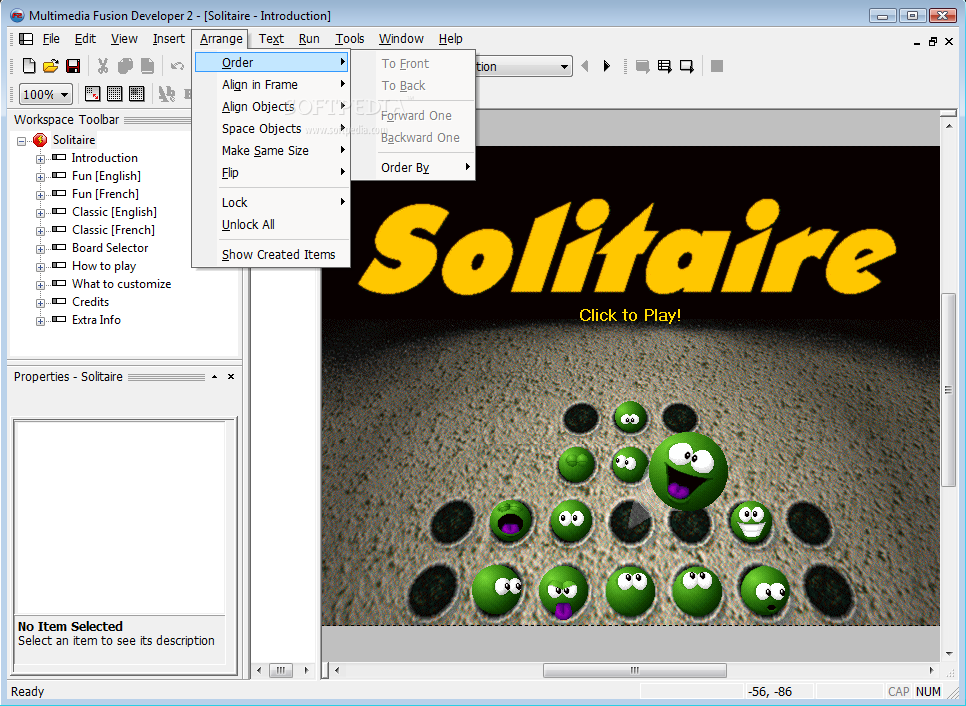Select the Extra Info tree item
966x706 pixels.
(96, 320)
